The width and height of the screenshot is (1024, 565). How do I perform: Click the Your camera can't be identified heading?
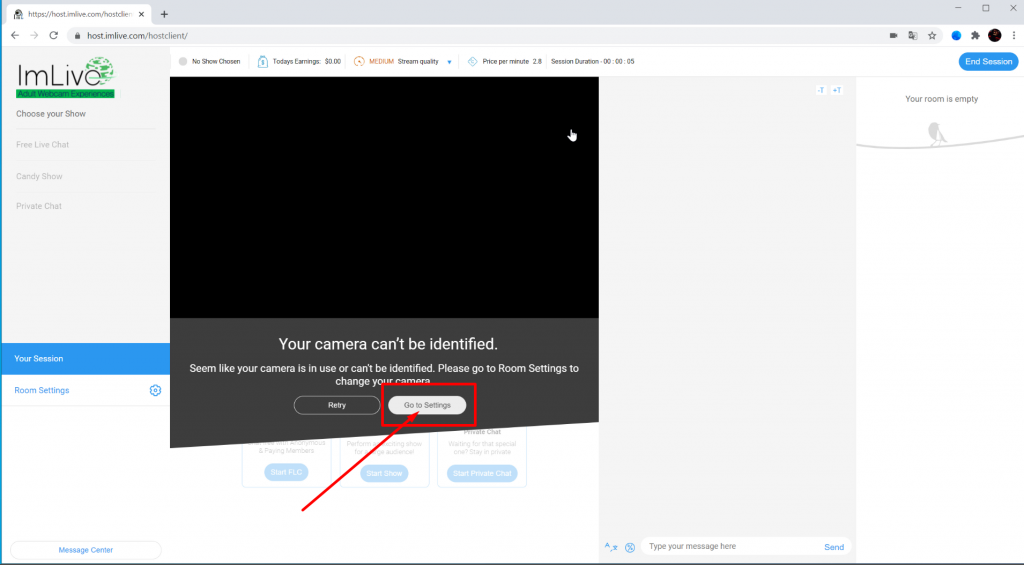[x=388, y=344]
